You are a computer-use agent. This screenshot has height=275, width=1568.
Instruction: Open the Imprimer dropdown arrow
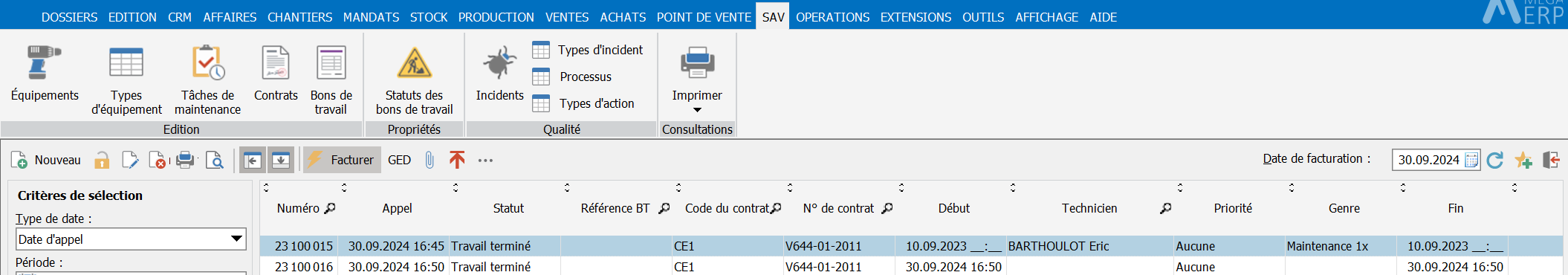click(x=697, y=110)
